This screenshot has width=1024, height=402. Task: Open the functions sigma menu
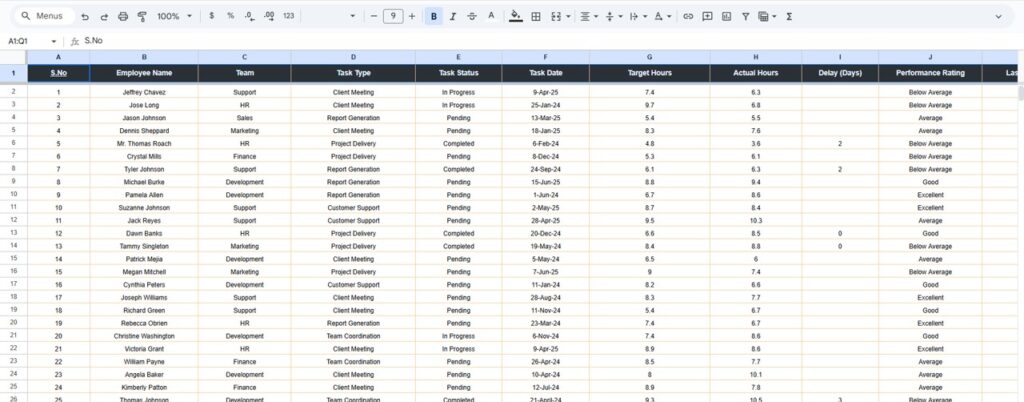pyautogui.click(x=789, y=16)
